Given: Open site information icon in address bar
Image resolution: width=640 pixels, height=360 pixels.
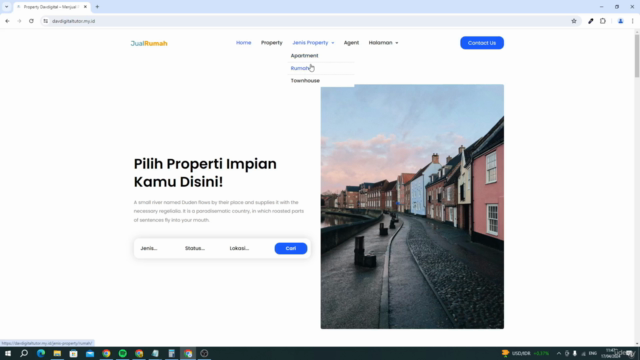Looking at the screenshot, I should pyautogui.click(x=45, y=21).
